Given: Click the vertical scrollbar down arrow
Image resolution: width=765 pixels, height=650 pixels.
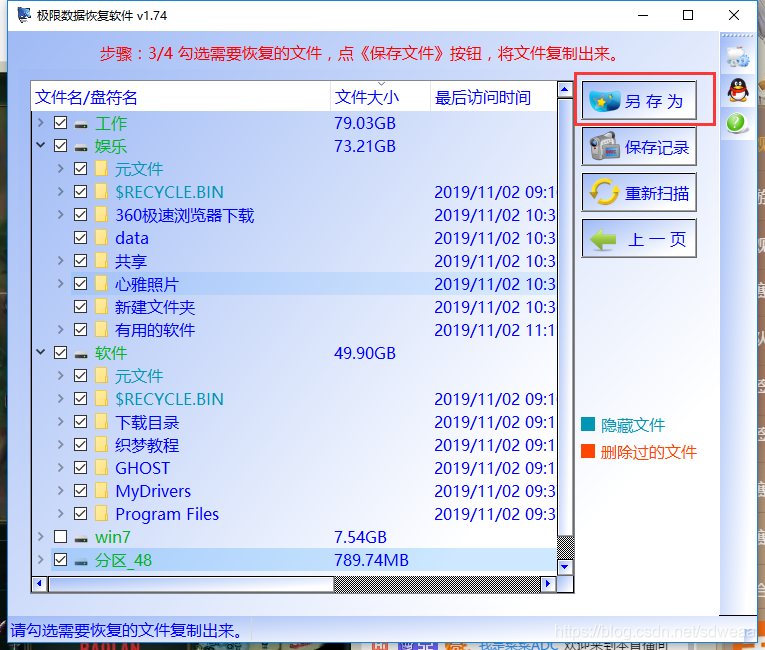Looking at the screenshot, I should click(x=565, y=567).
